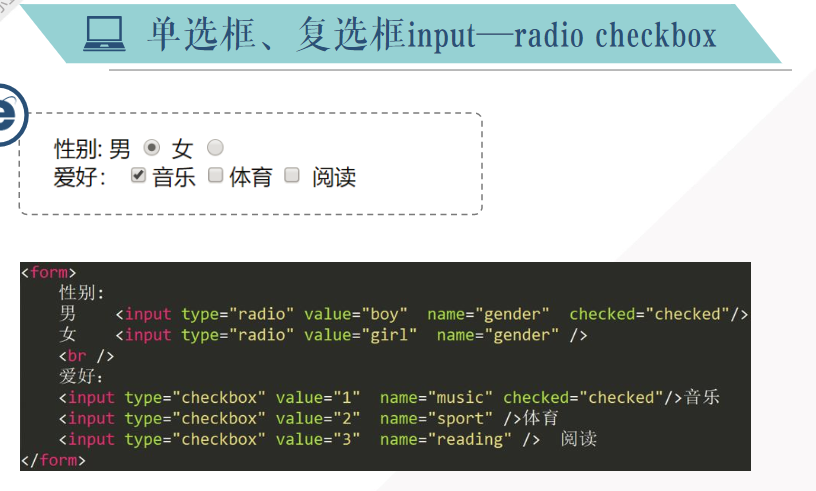
Task: Click the <br /> tag in code
Action: pos(86,356)
